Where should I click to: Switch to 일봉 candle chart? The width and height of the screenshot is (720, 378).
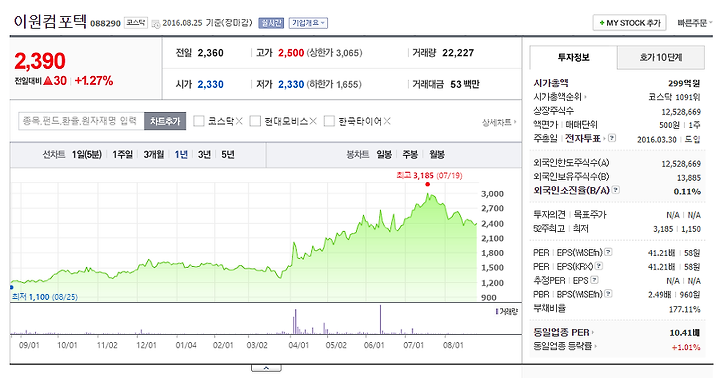384,155
